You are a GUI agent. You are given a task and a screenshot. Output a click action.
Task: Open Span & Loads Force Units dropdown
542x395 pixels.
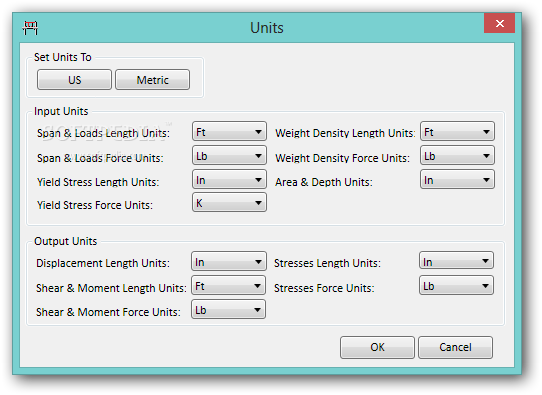pos(229,156)
